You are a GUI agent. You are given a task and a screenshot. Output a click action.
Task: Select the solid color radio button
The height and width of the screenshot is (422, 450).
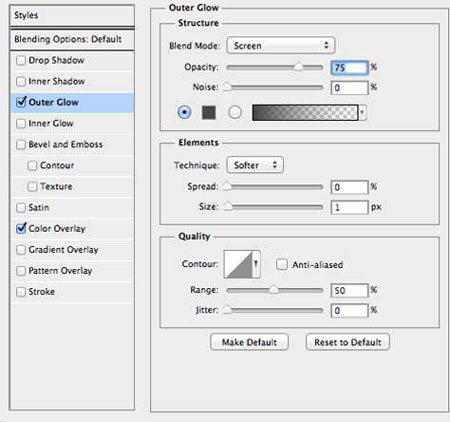pyautogui.click(x=184, y=112)
